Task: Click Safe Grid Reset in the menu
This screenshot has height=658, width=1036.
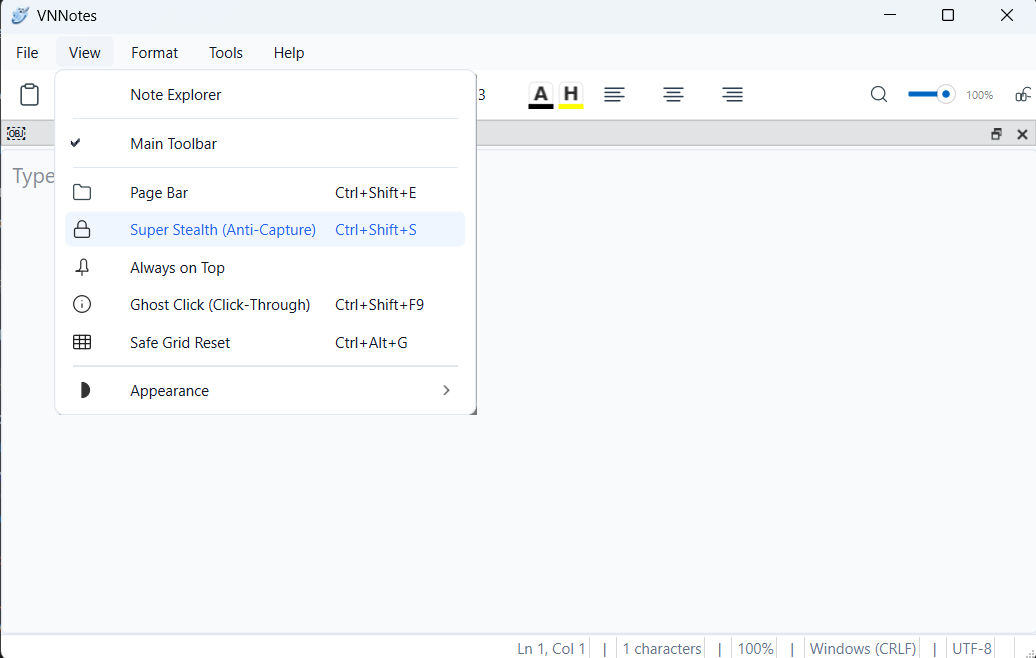Action: [179, 342]
